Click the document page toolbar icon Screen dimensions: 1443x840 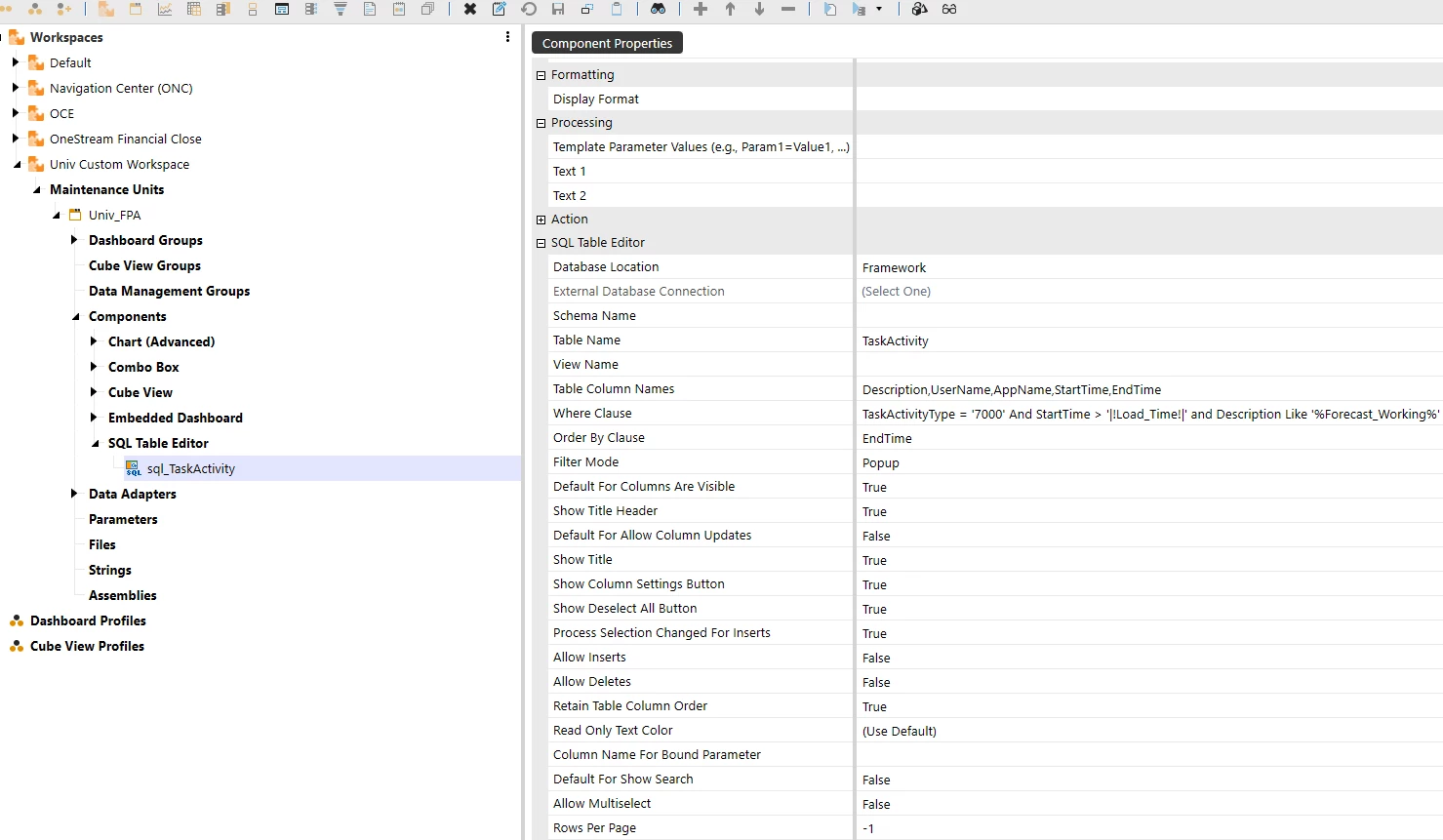(370, 9)
